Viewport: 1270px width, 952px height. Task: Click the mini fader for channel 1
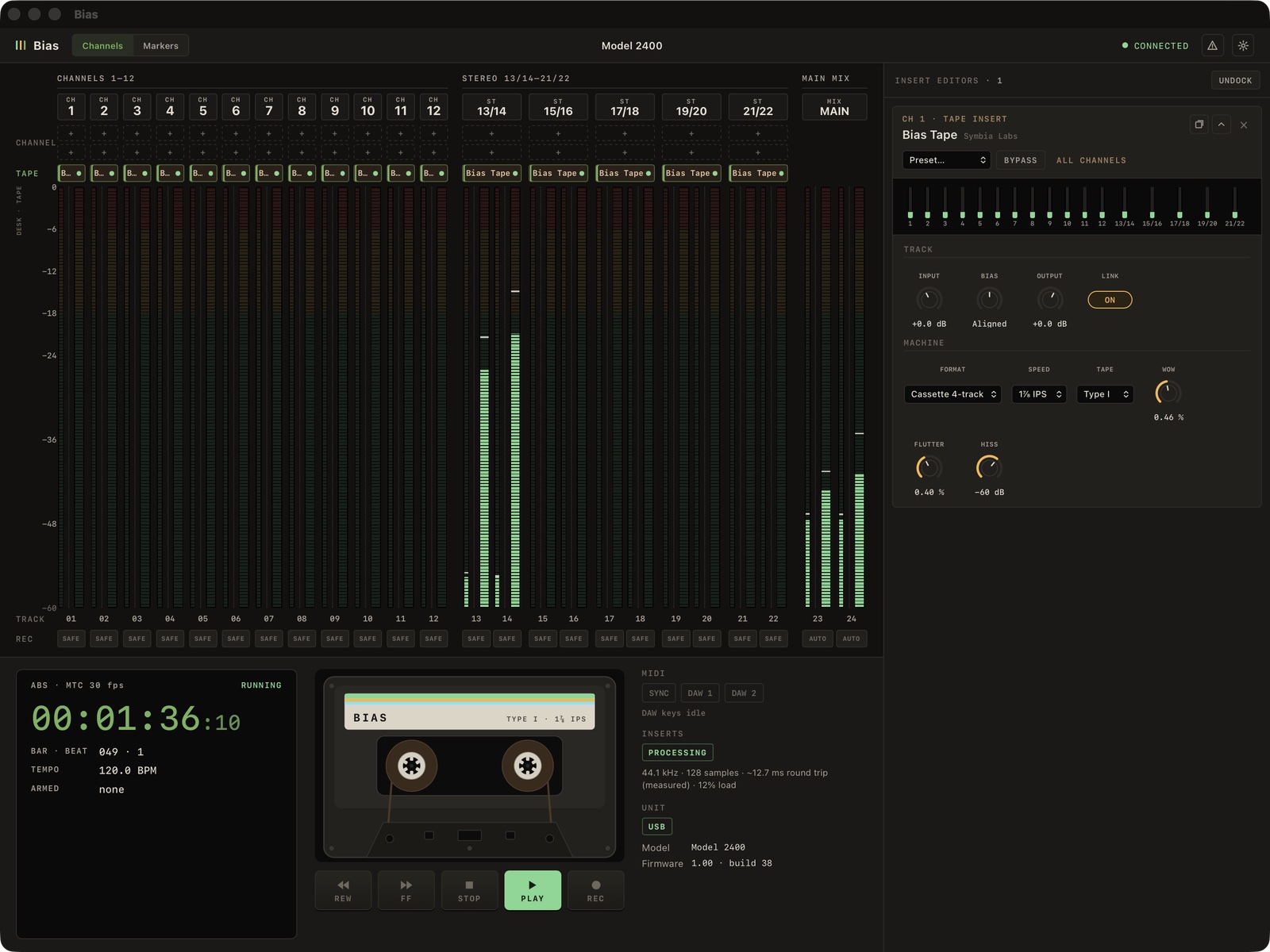click(910, 203)
